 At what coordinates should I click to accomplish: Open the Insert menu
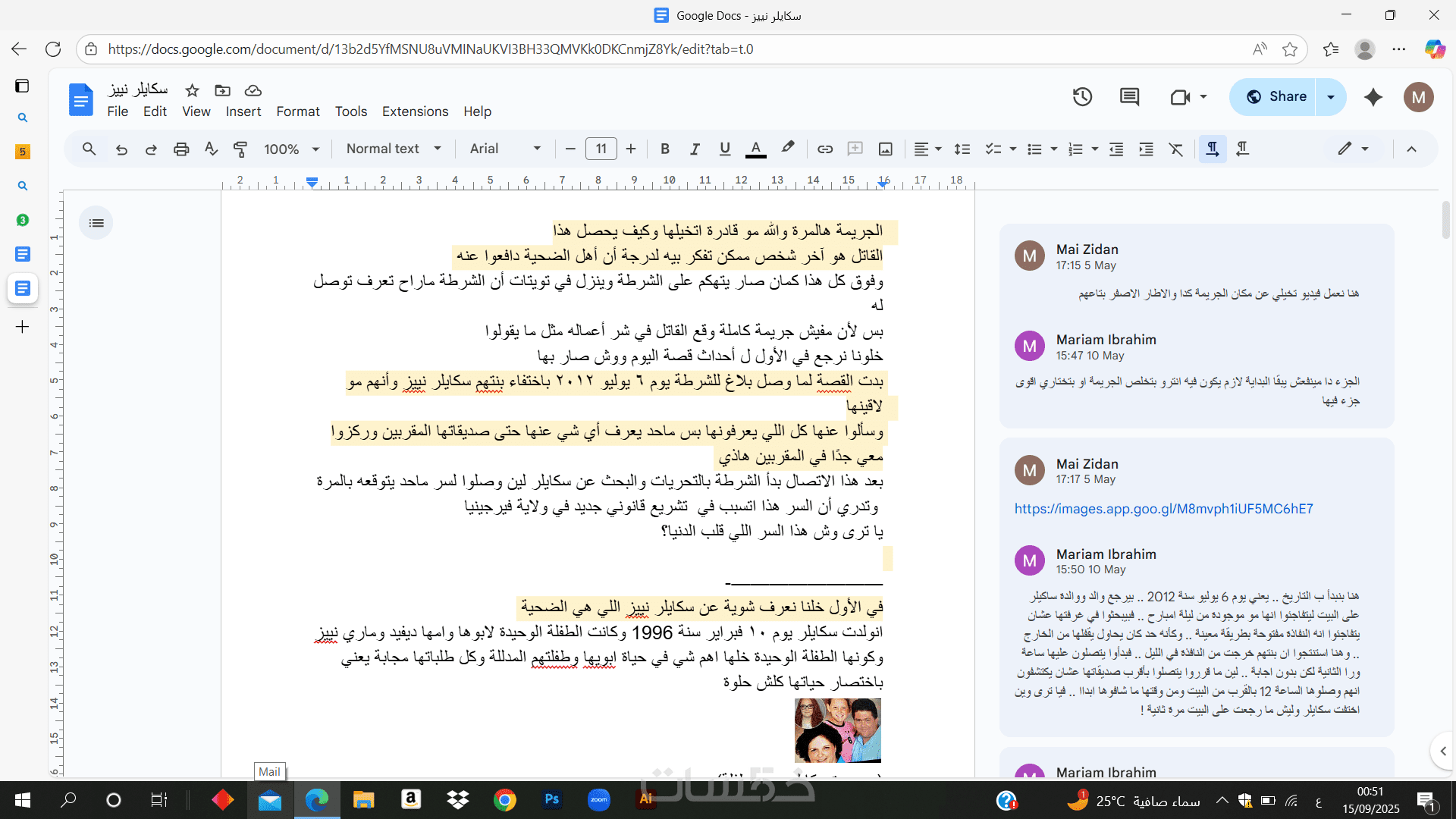pos(243,111)
